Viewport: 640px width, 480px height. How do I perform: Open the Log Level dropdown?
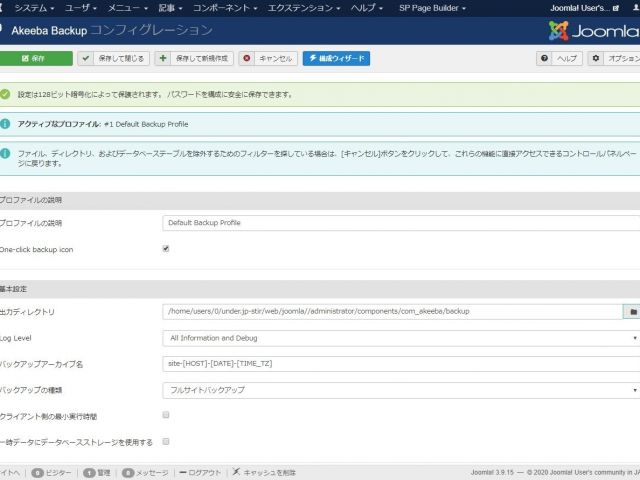point(401,338)
